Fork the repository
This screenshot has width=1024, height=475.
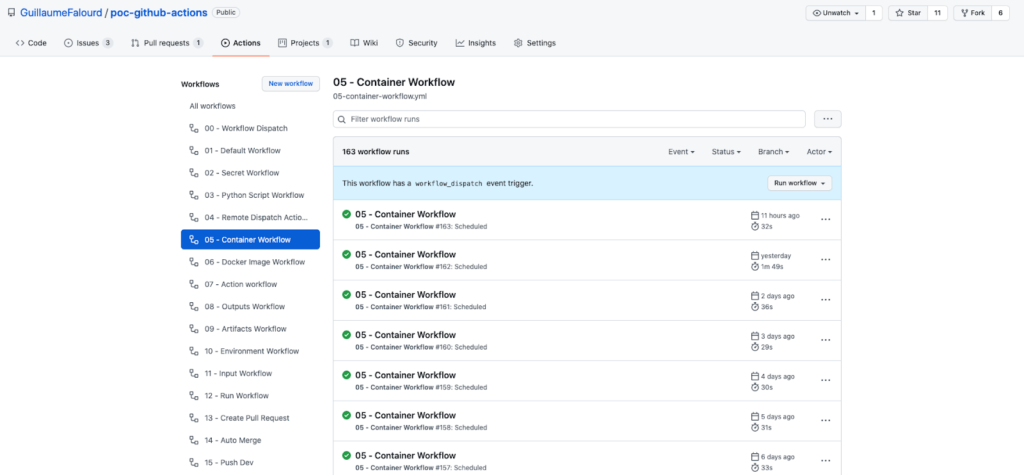pos(972,13)
